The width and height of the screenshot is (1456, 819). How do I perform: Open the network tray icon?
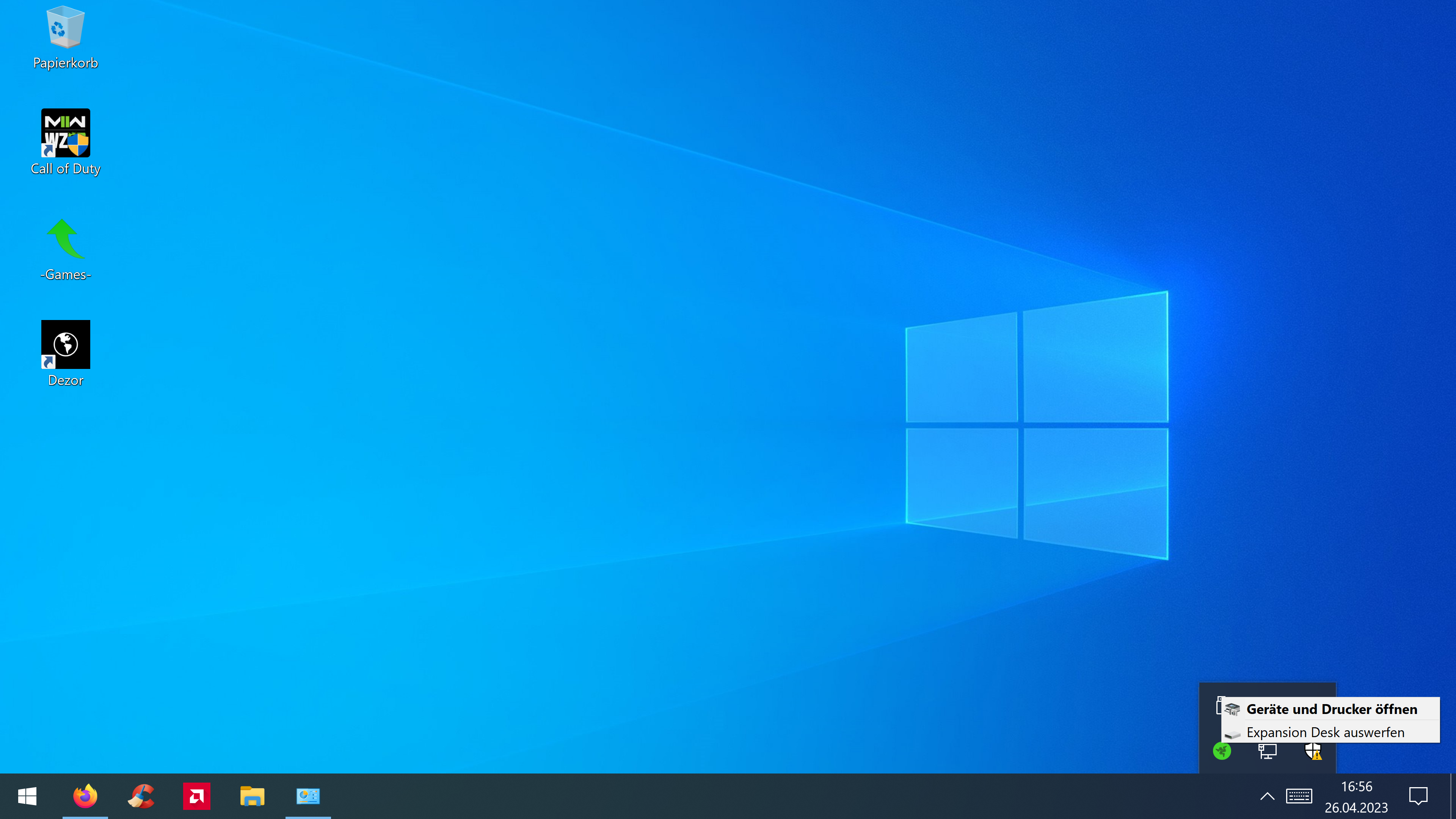pyautogui.click(x=1267, y=751)
